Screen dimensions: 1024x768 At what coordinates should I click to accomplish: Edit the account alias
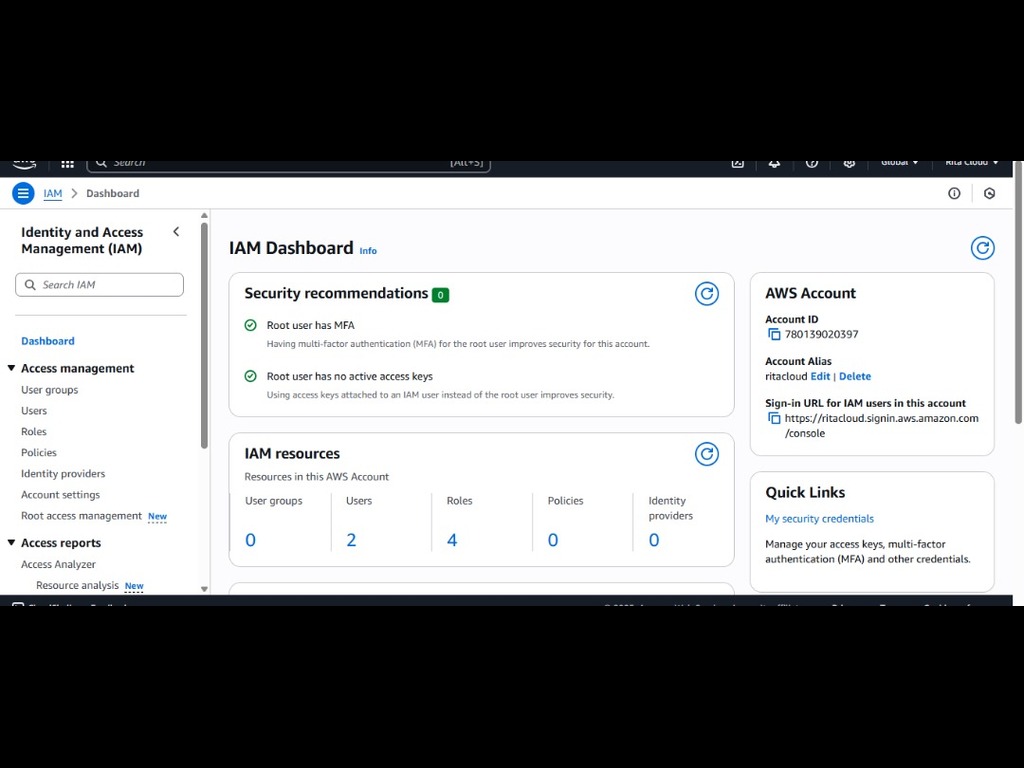(820, 376)
